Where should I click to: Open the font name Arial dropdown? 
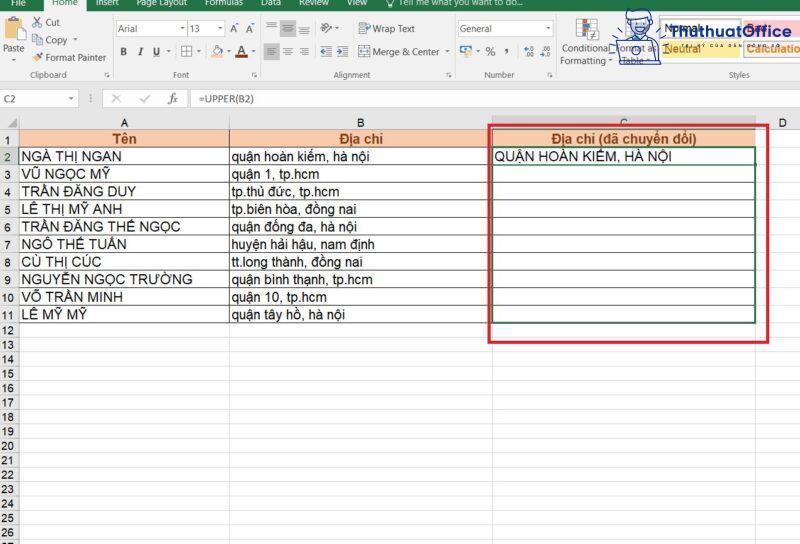pyautogui.click(x=182, y=29)
